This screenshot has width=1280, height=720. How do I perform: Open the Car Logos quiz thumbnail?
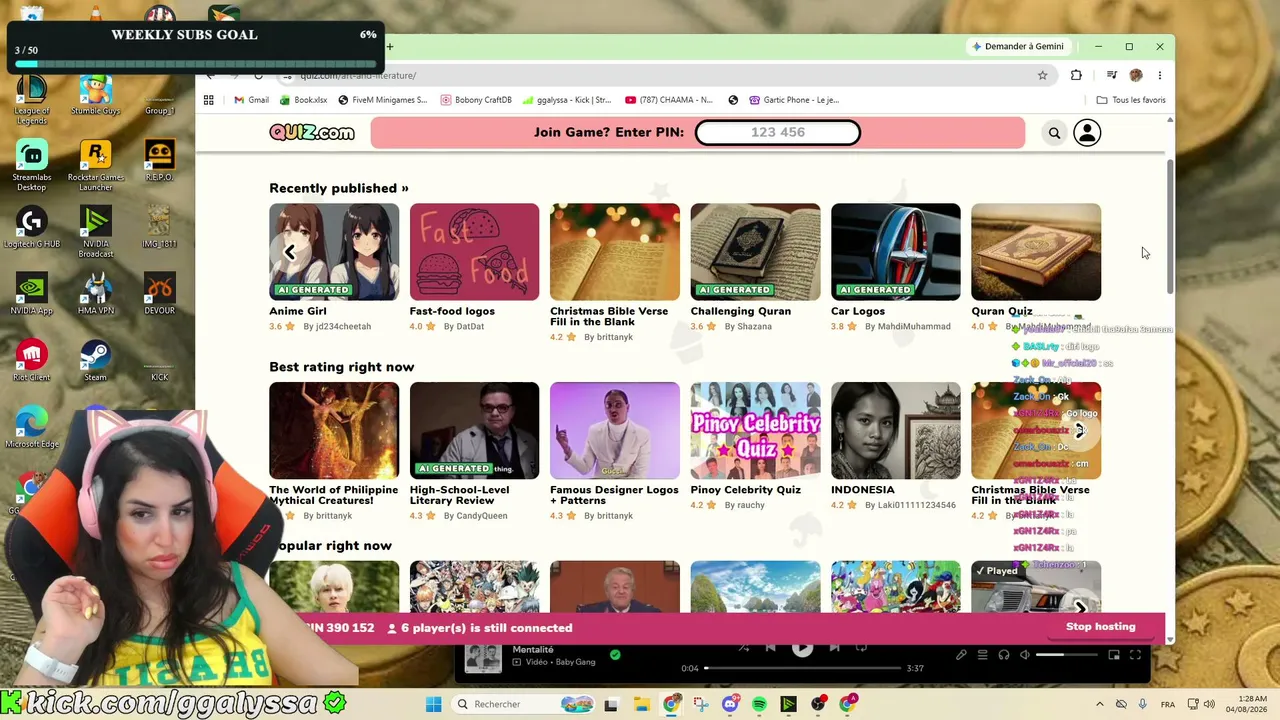tap(895, 252)
